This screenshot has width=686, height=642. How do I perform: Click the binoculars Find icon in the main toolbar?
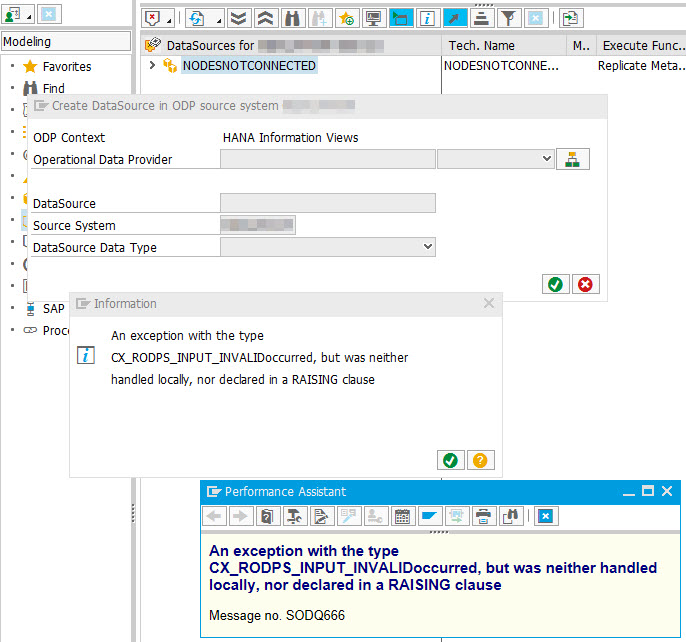[x=293, y=18]
